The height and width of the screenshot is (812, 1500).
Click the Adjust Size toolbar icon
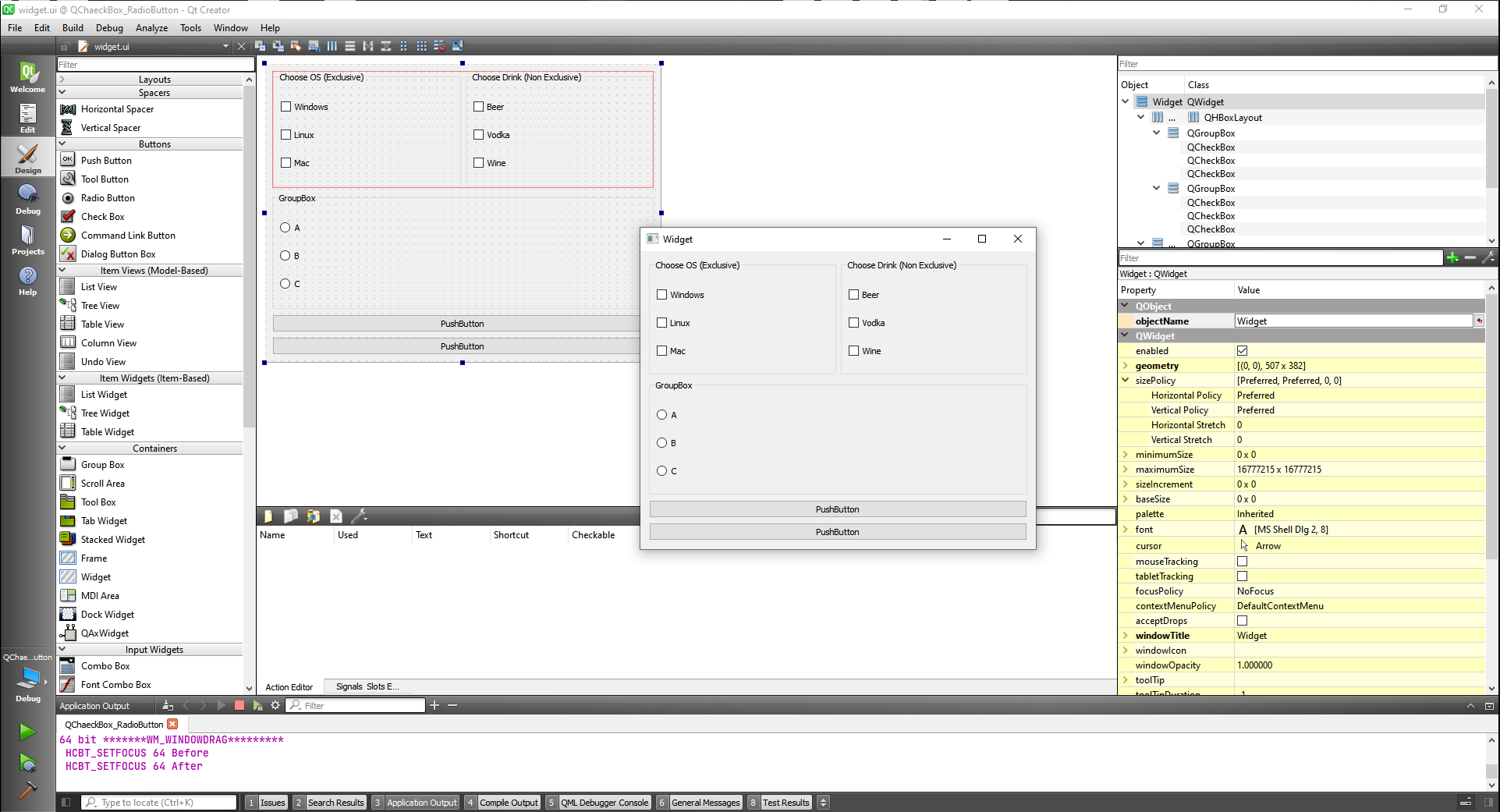click(x=458, y=46)
